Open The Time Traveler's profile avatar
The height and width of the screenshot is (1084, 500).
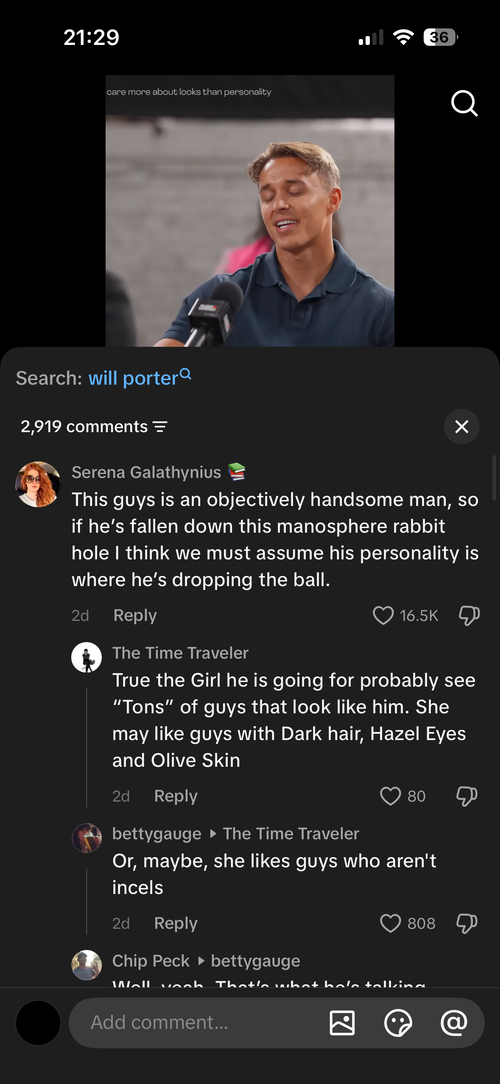pyautogui.click(x=86, y=657)
